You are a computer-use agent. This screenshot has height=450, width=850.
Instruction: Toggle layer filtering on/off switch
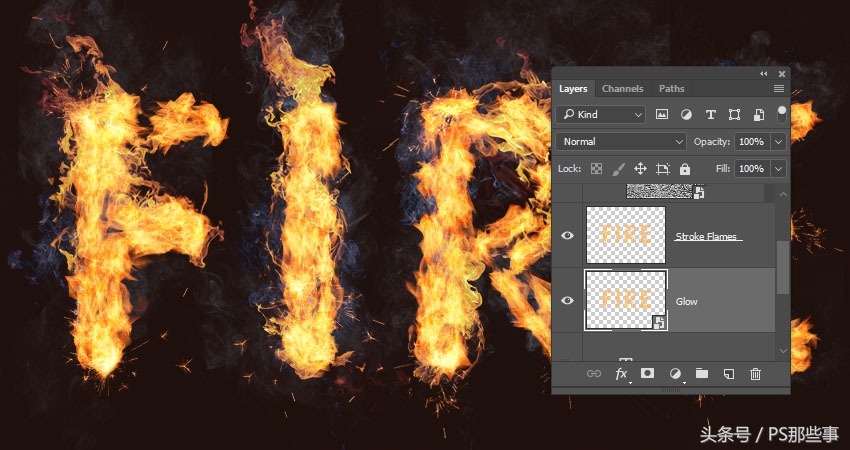pyautogui.click(x=781, y=114)
